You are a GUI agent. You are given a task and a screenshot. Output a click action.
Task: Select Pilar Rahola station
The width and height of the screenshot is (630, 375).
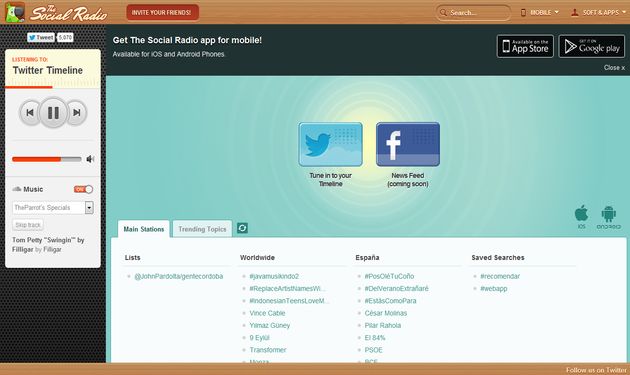coord(382,326)
